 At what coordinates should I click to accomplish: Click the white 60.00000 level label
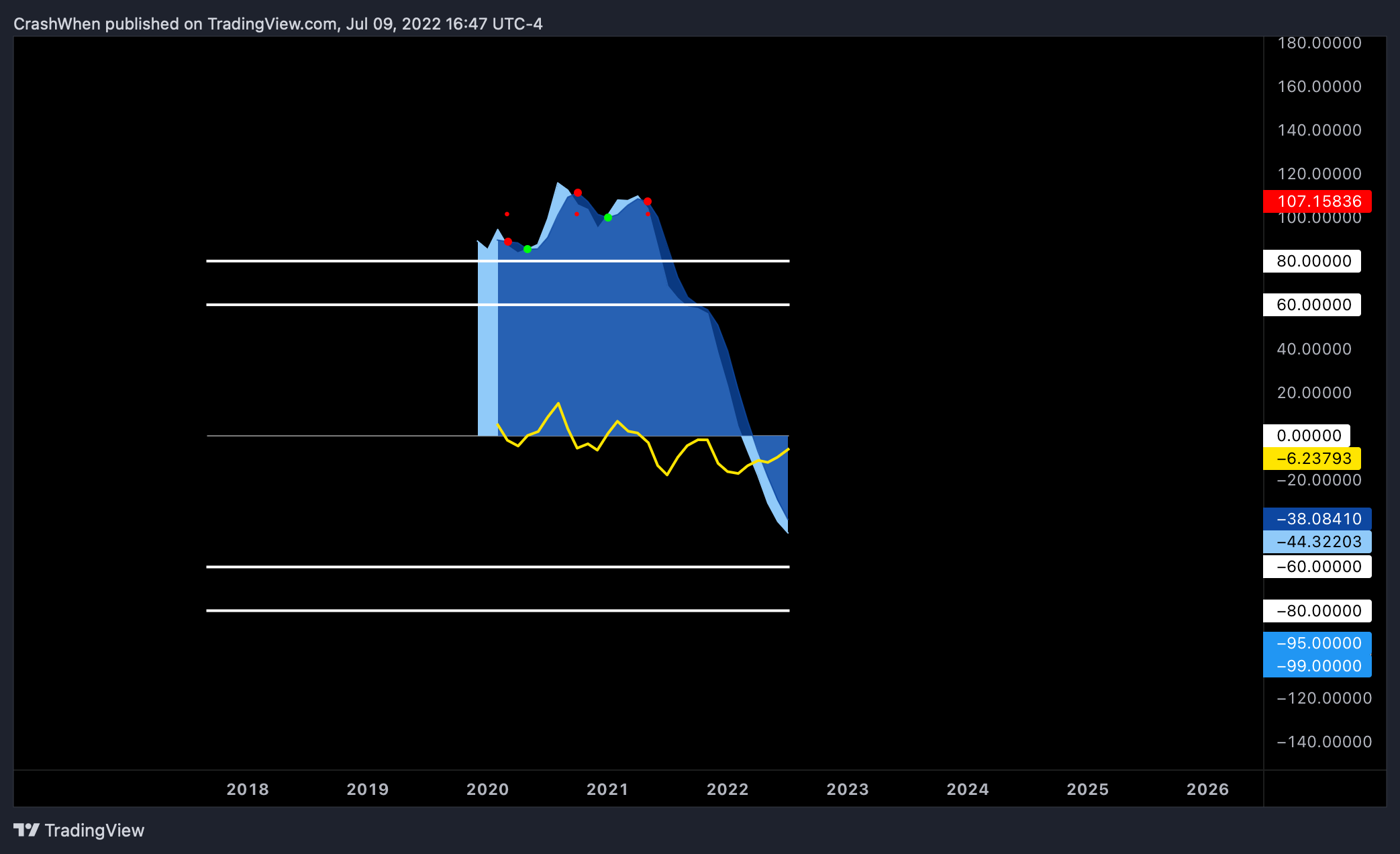1312,305
